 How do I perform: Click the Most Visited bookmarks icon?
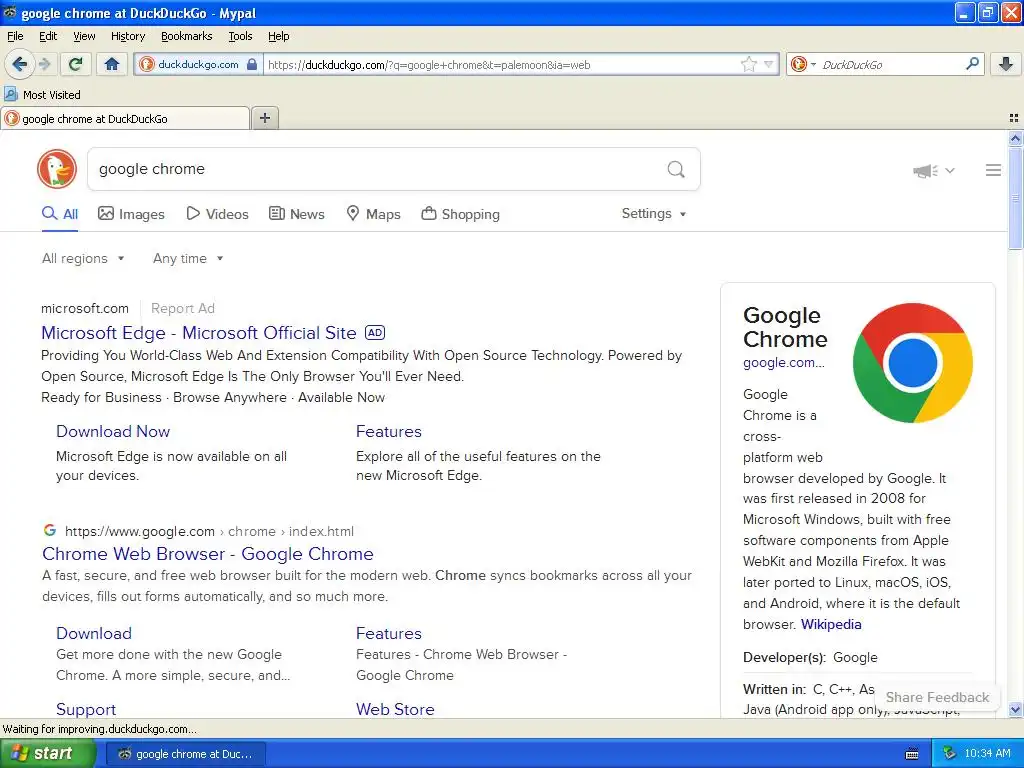pos(11,94)
